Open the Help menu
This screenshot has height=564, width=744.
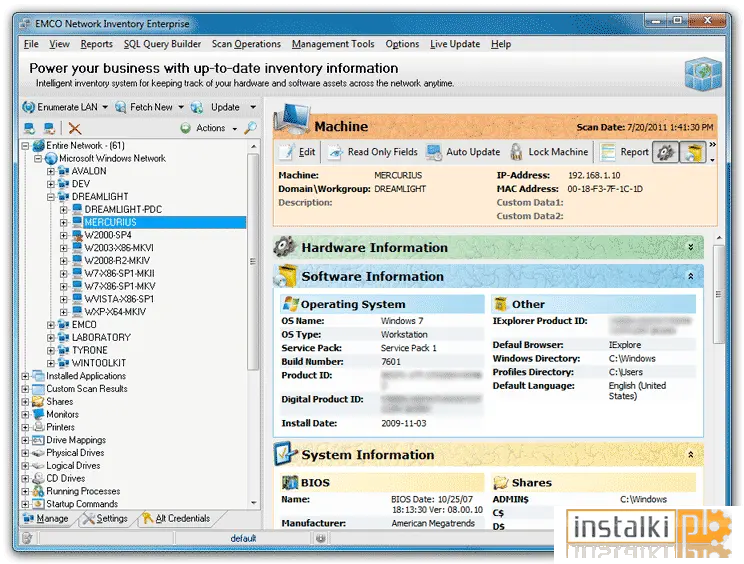coord(501,44)
